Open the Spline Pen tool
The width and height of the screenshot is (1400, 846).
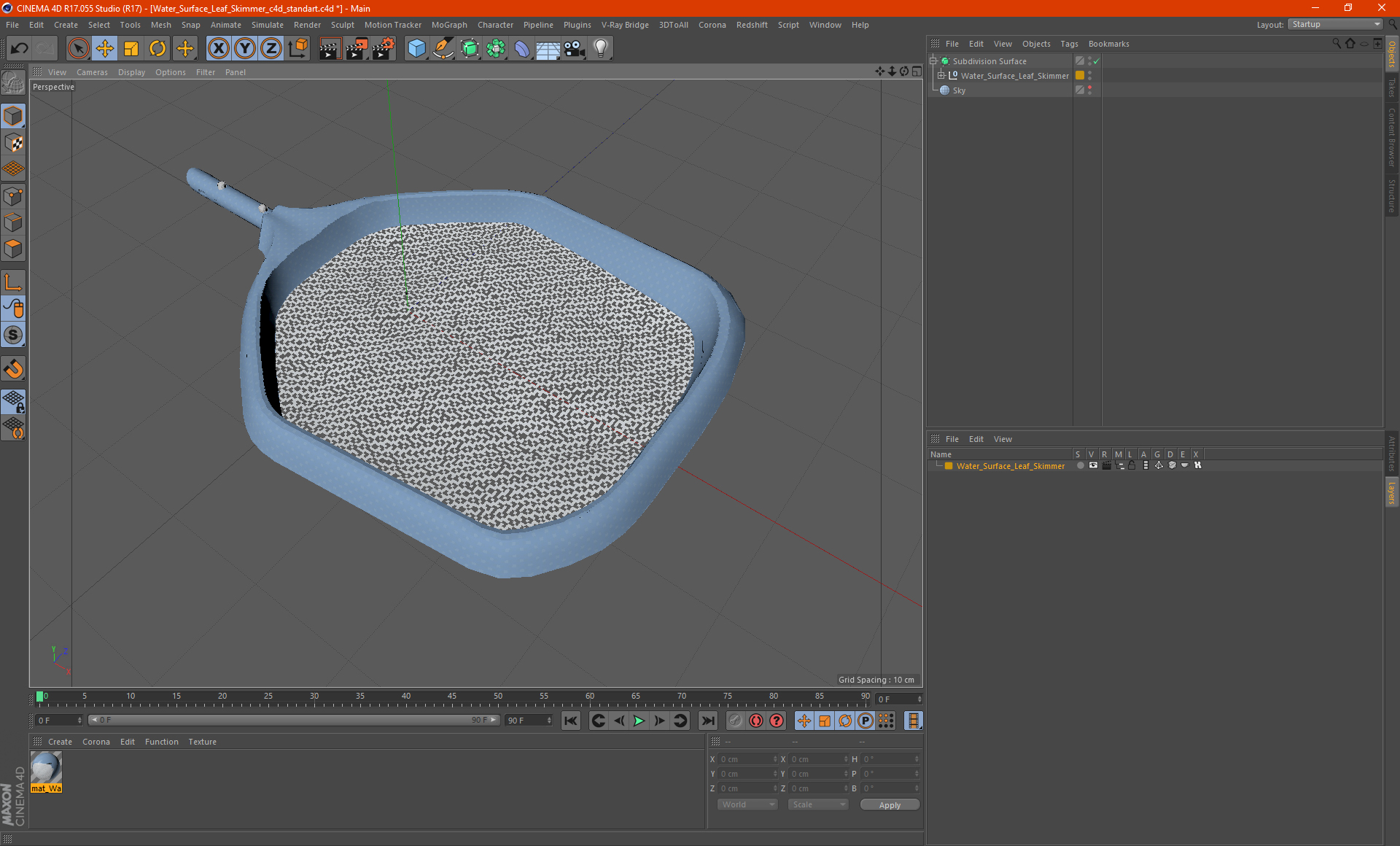click(x=443, y=48)
